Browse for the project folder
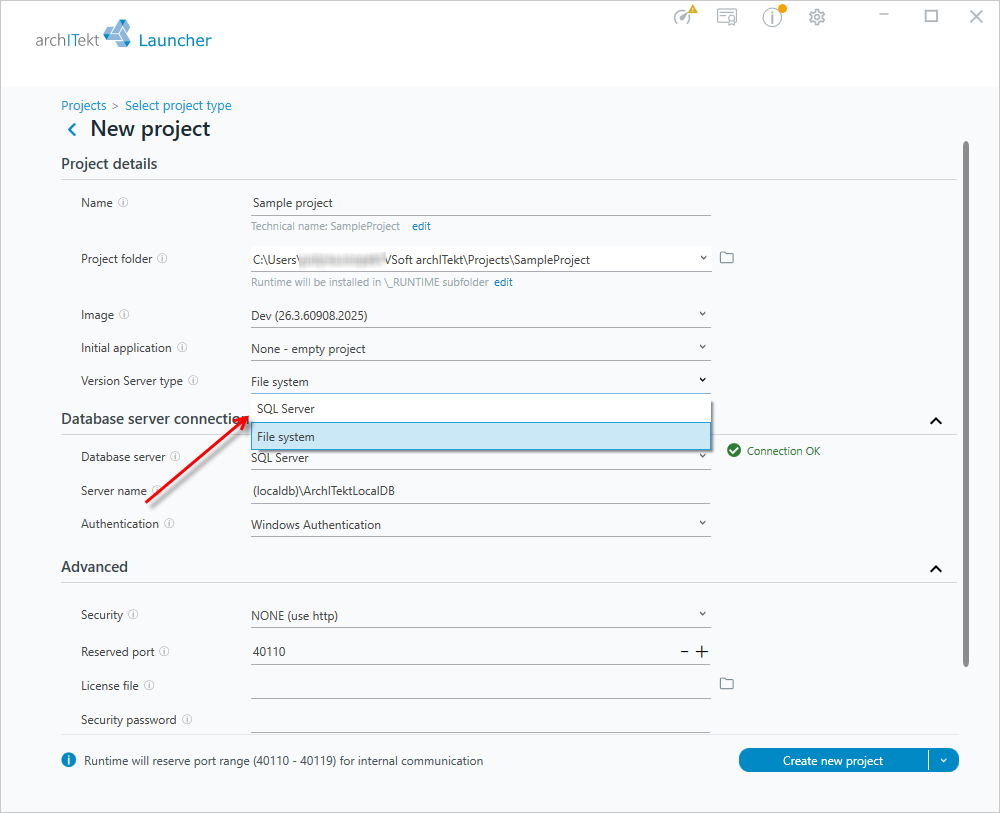 (726, 258)
